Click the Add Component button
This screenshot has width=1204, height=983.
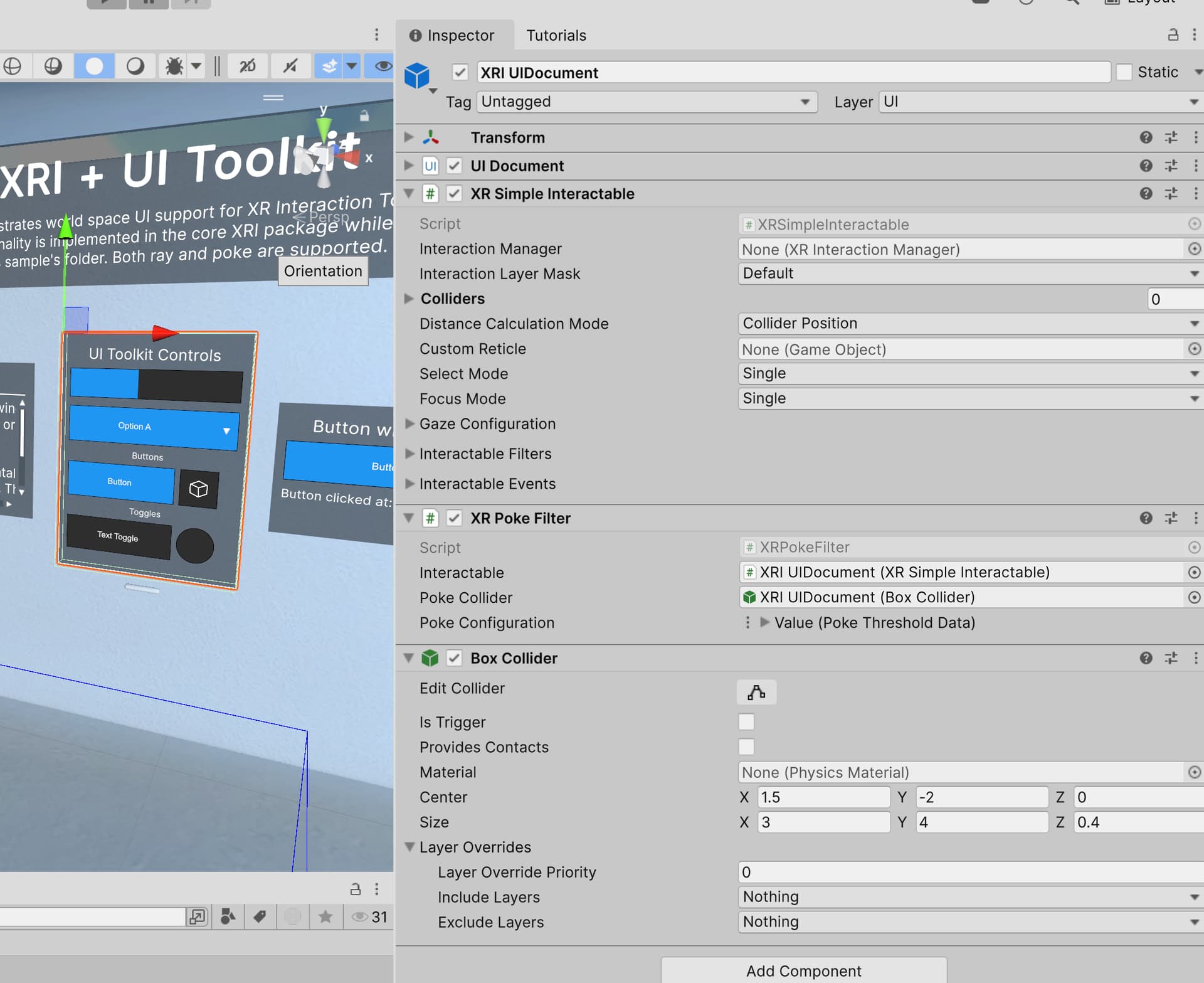[x=803, y=970]
